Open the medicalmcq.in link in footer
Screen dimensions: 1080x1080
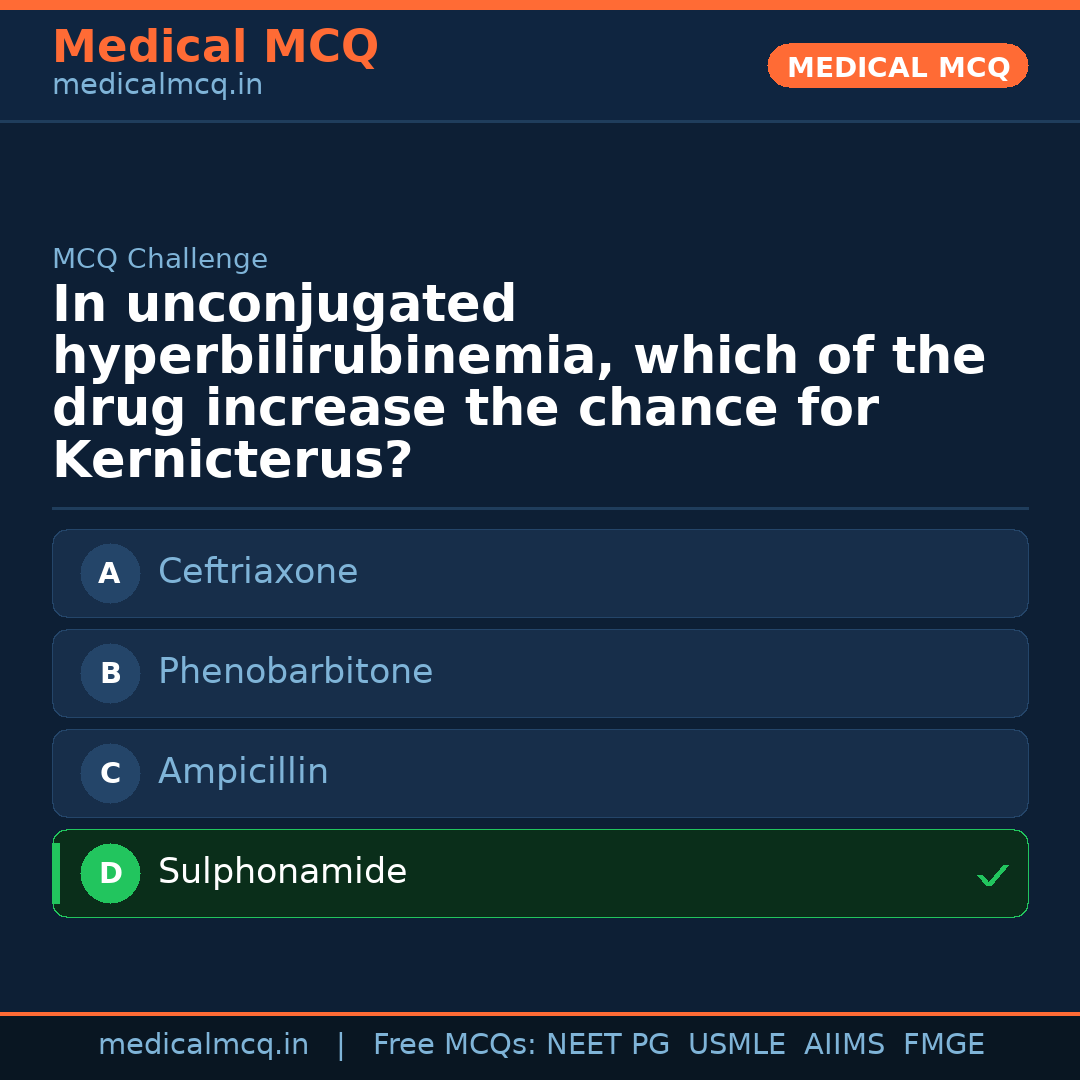[203, 1045]
